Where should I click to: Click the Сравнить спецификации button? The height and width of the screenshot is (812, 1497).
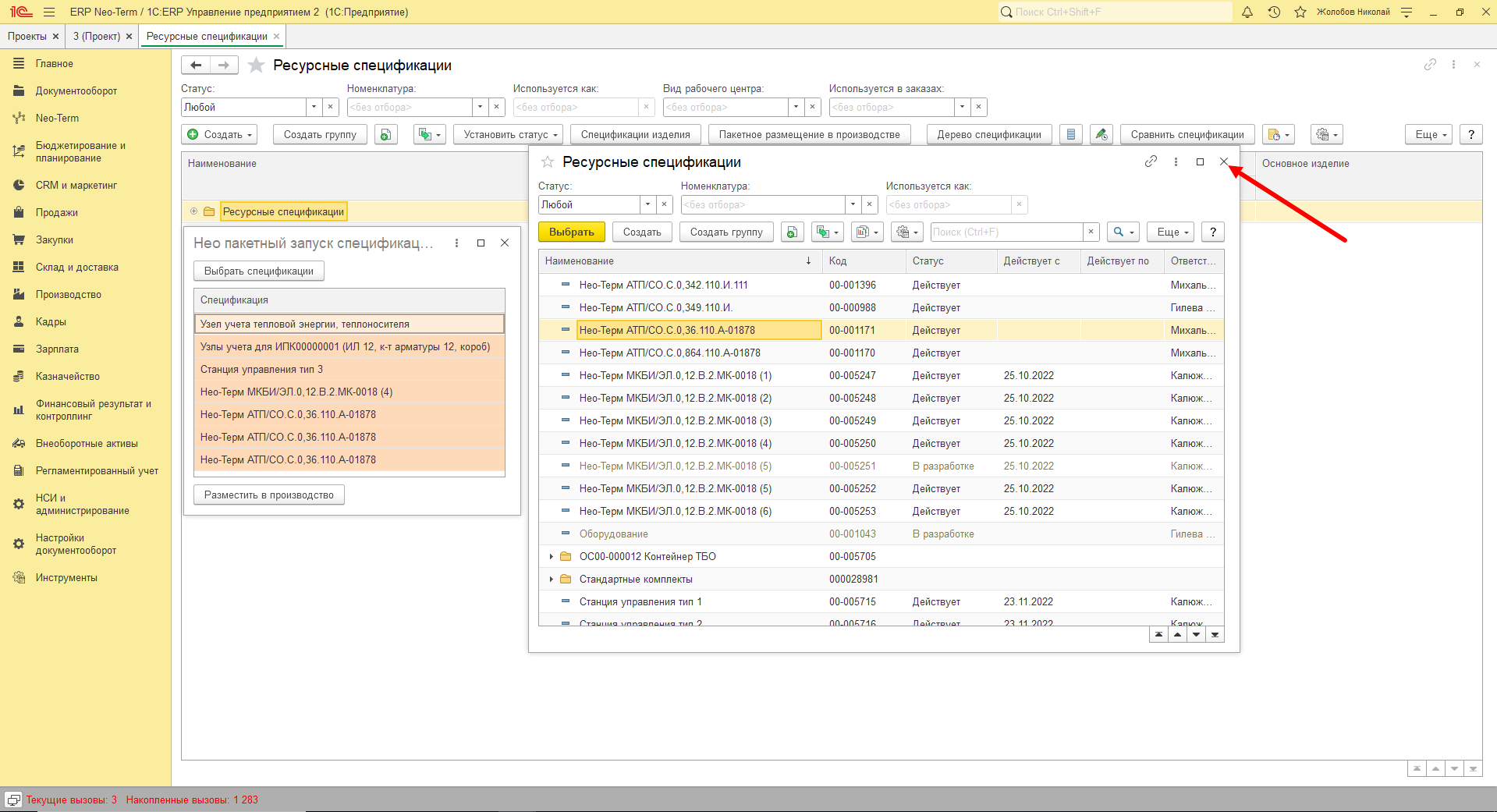click(1187, 135)
